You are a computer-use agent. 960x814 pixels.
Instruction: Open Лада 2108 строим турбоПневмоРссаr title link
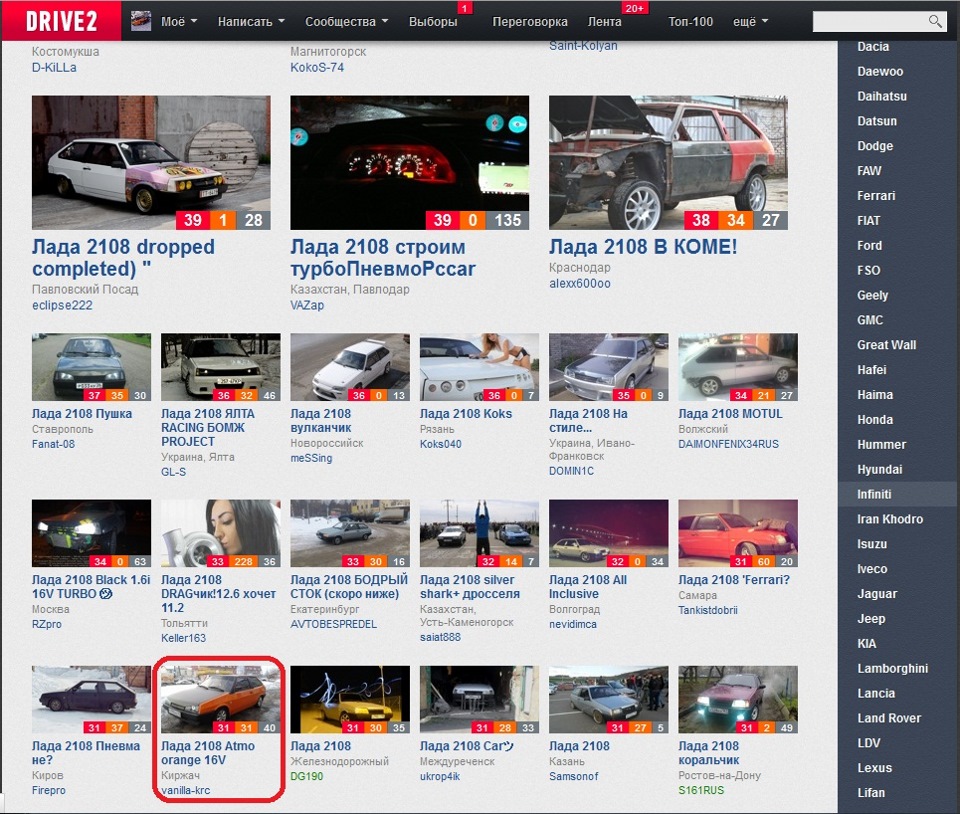383,258
